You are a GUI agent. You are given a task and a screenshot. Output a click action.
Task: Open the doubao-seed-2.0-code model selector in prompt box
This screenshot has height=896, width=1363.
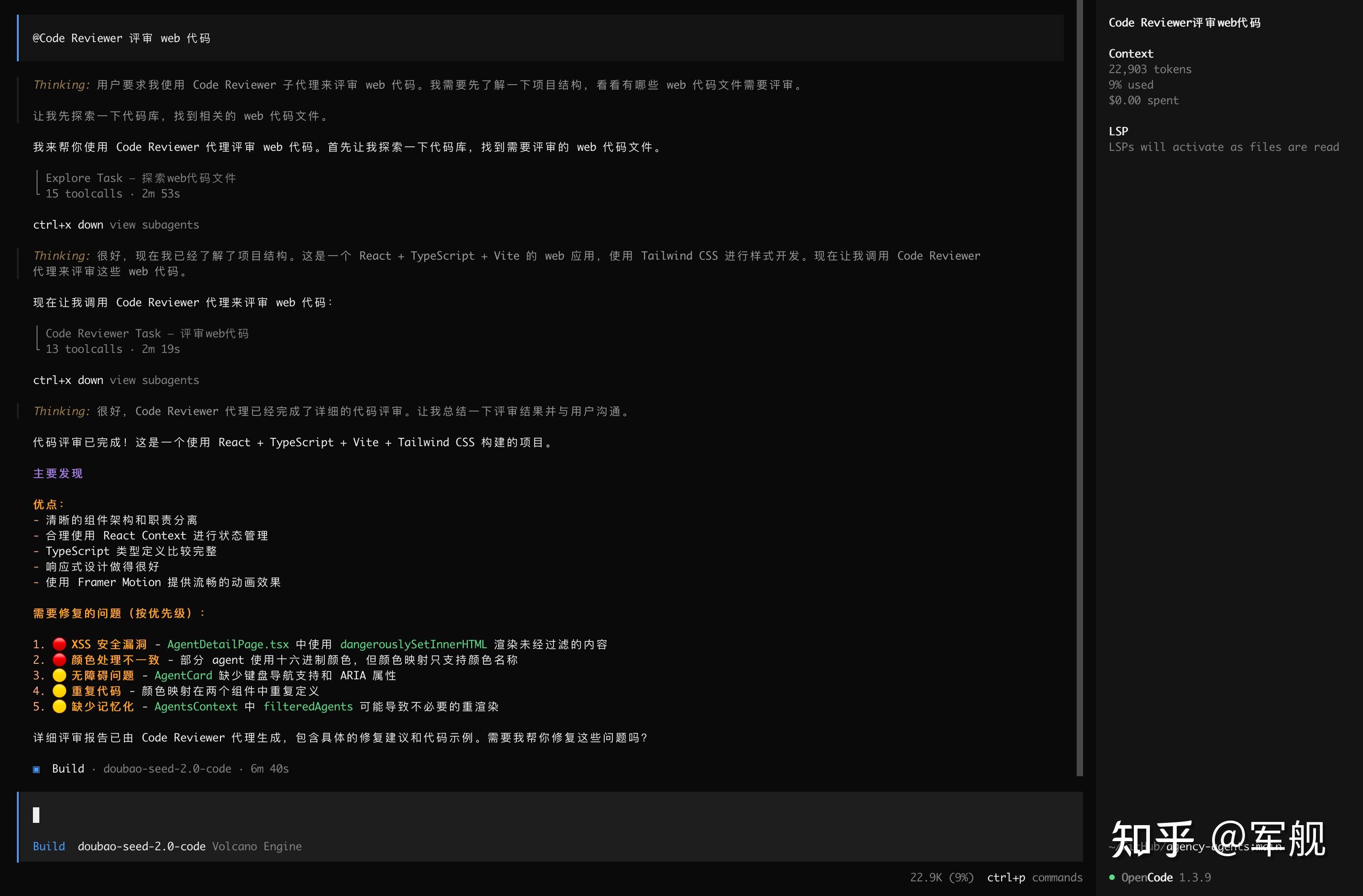[141, 846]
